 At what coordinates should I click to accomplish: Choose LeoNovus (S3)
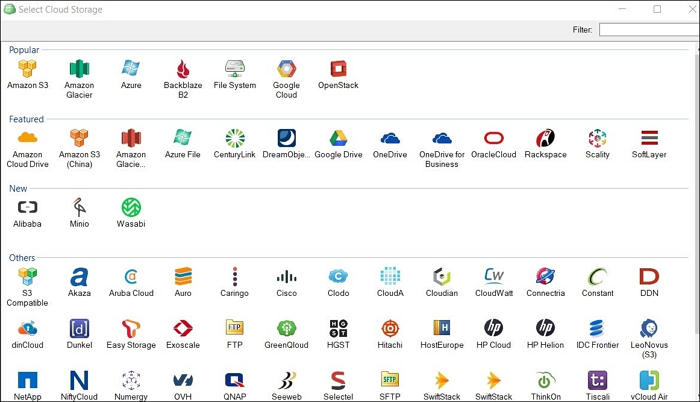pyautogui.click(x=649, y=339)
